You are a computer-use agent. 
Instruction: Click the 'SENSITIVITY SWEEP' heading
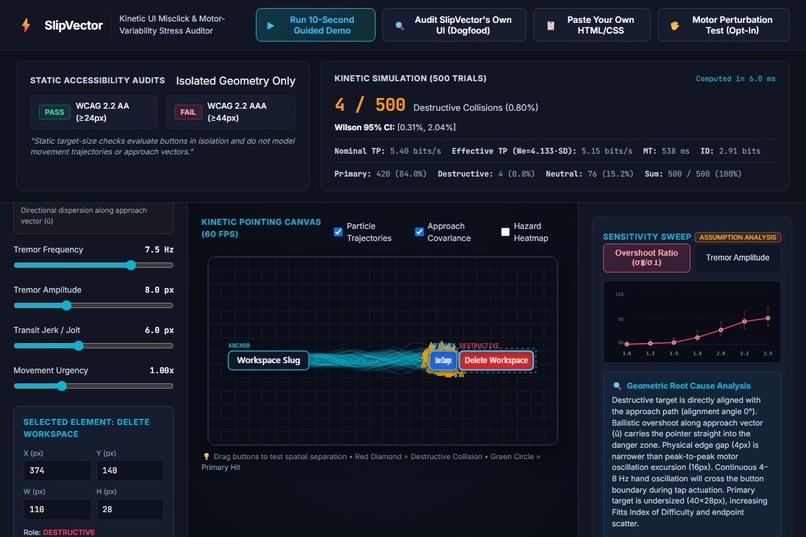click(x=647, y=237)
